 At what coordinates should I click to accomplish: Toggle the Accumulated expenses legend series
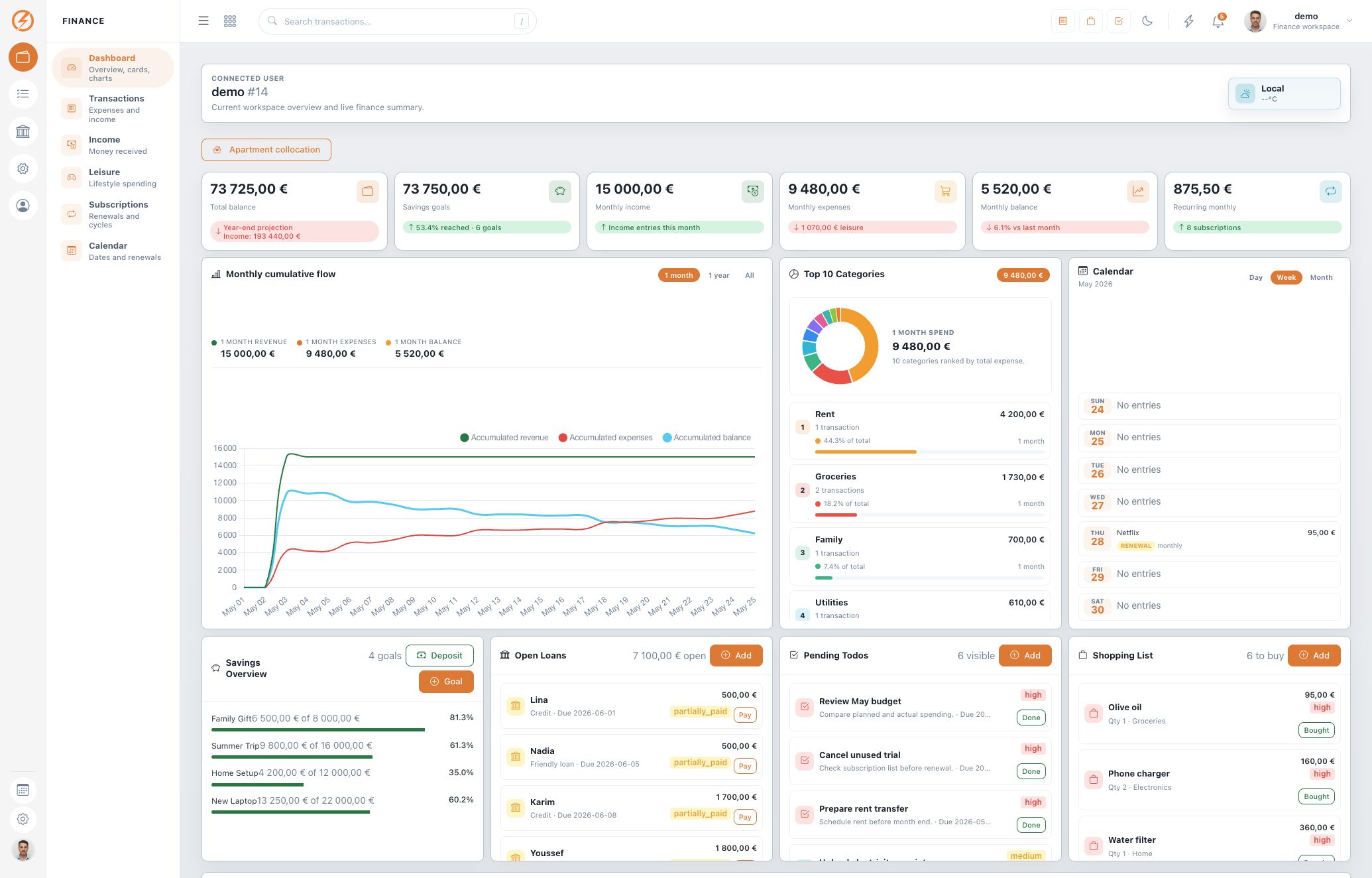(x=606, y=438)
